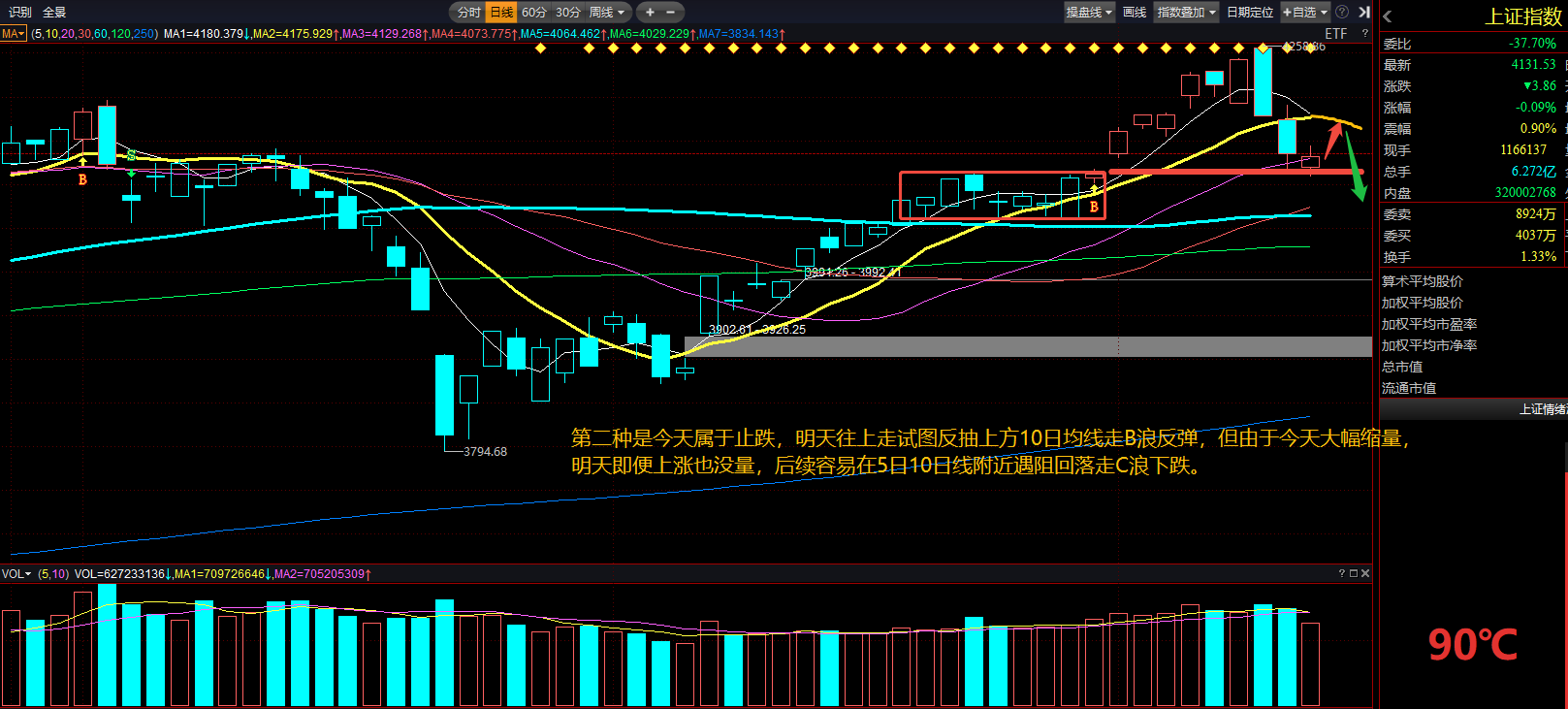This screenshot has height=709, width=1568.
Task: Open the 全景 panorama view
Action: [54, 12]
